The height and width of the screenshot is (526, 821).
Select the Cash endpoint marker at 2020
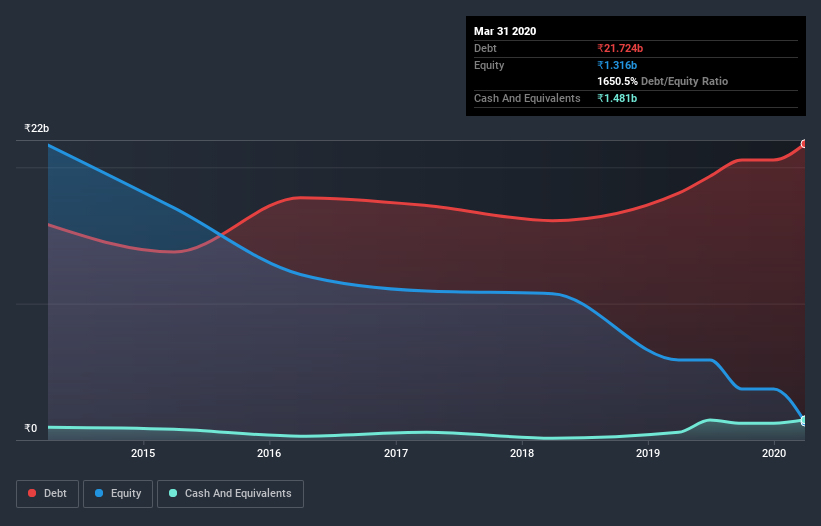tap(804, 420)
